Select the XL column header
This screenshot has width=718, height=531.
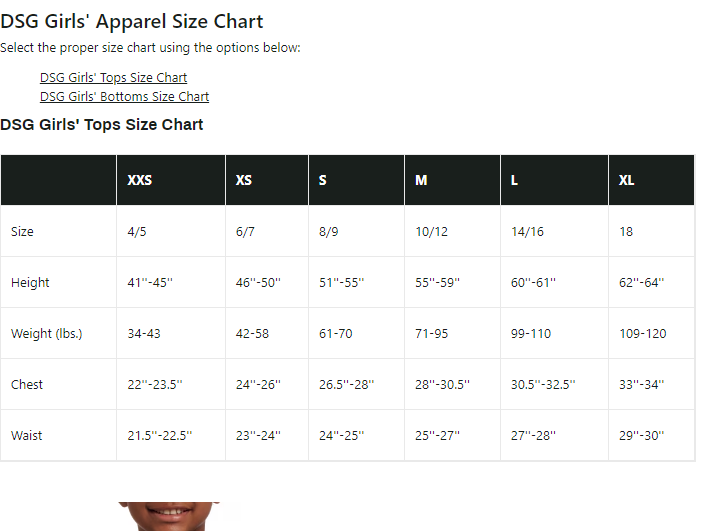(627, 180)
